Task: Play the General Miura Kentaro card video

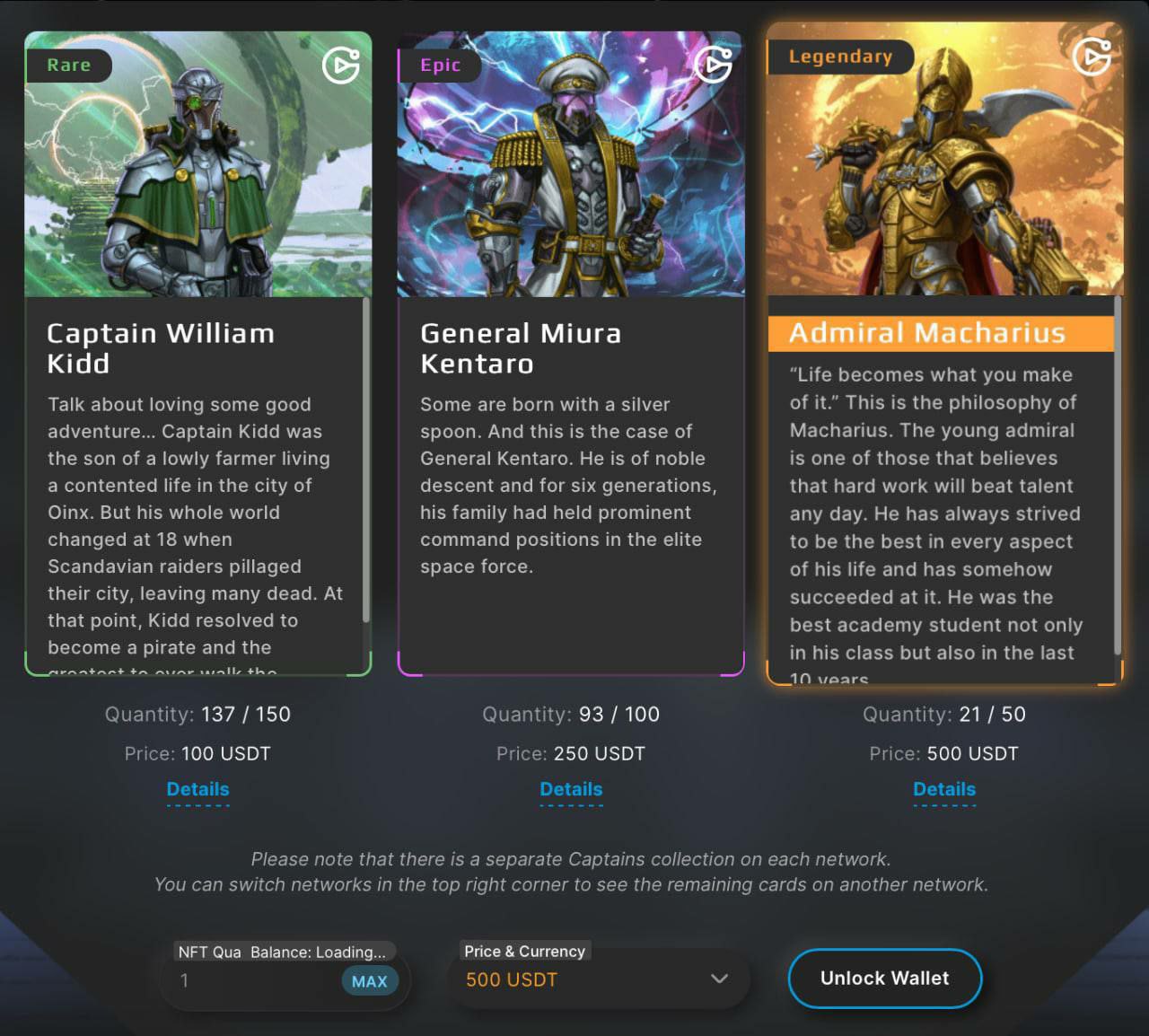Action: click(714, 65)
